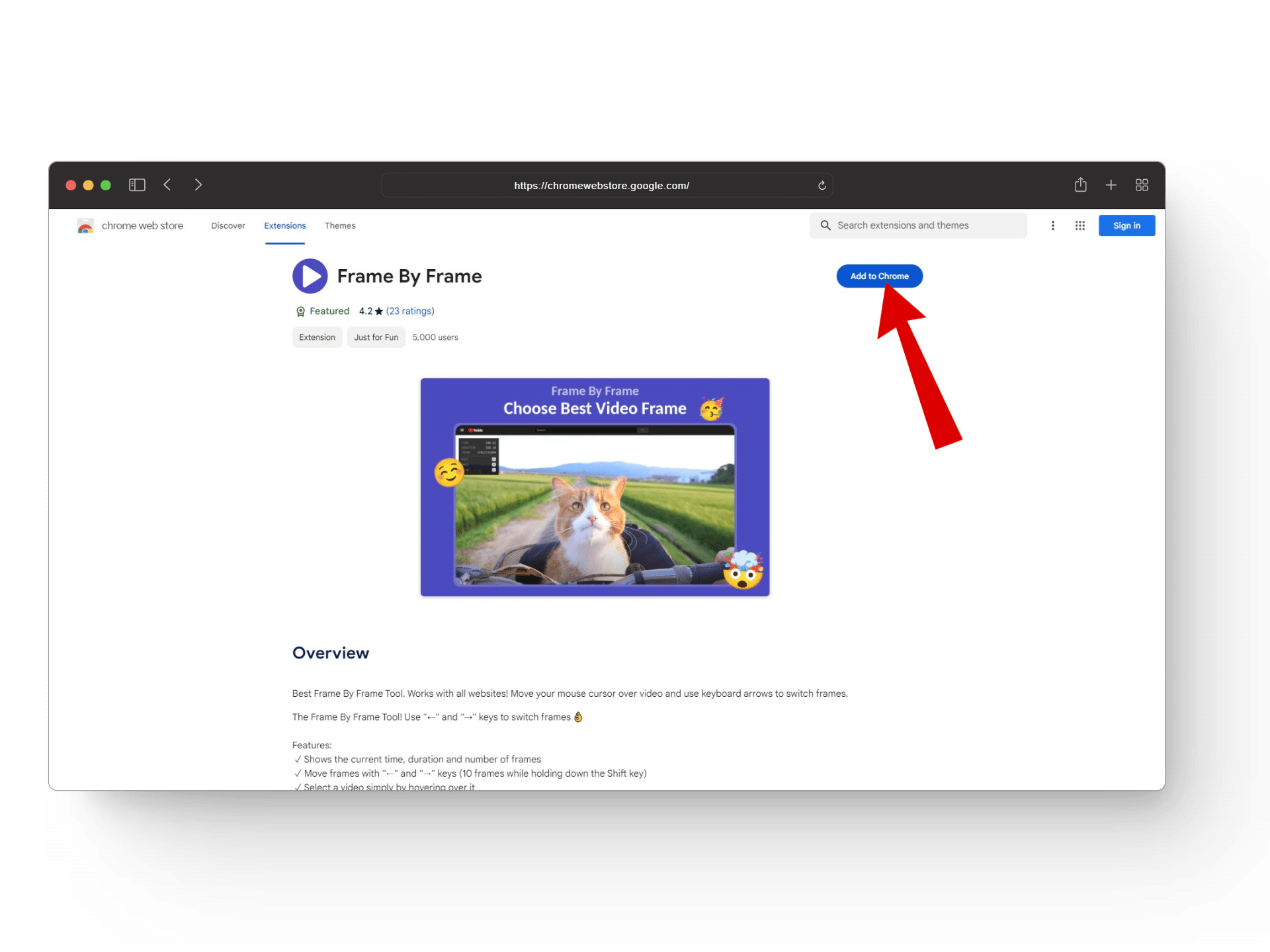This screenshot has height=952, width=1270.
Task: Click the Frame By Frame play icon
Action: [x=310, y=276]
